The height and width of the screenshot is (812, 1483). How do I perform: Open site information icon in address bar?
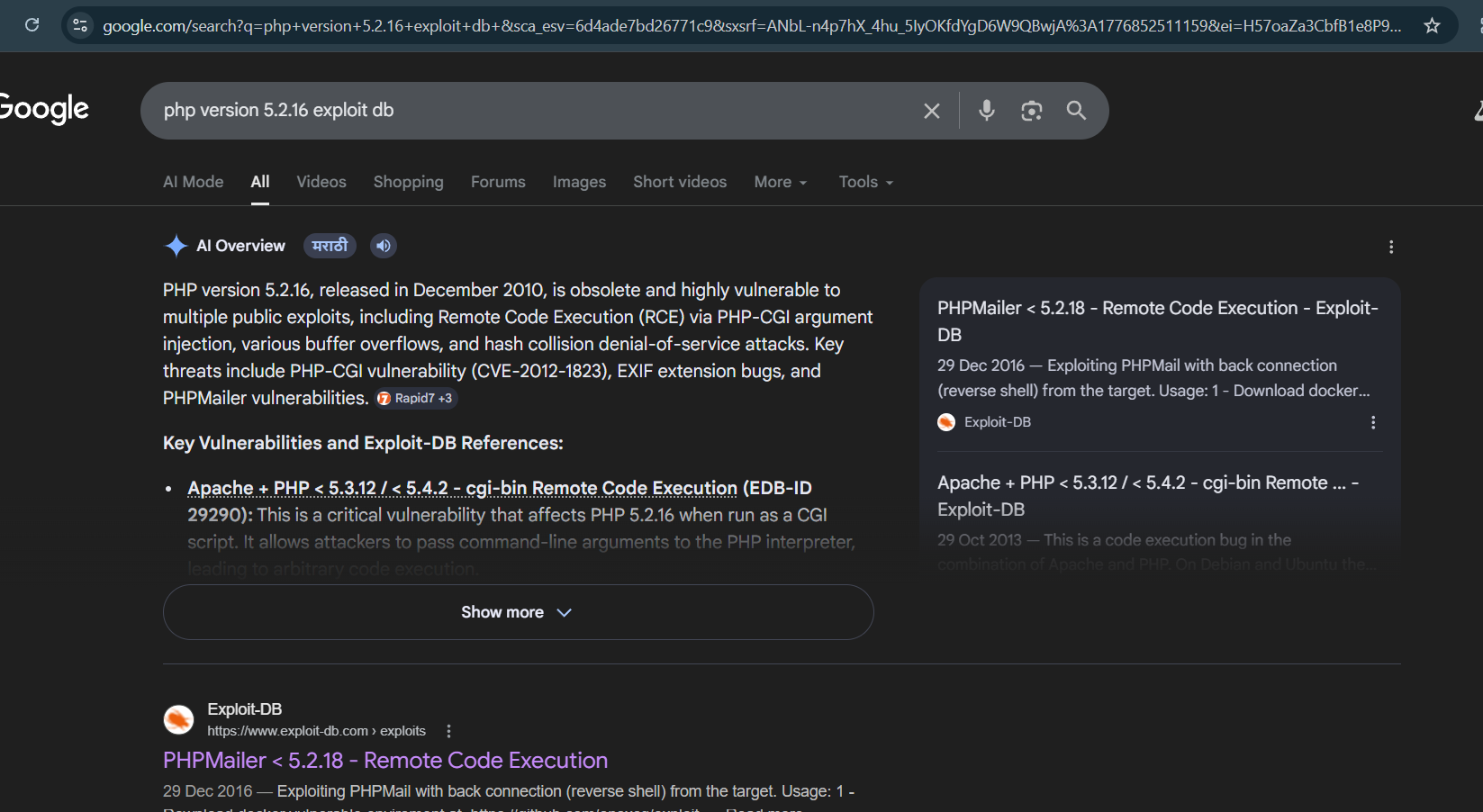[80, 25]
